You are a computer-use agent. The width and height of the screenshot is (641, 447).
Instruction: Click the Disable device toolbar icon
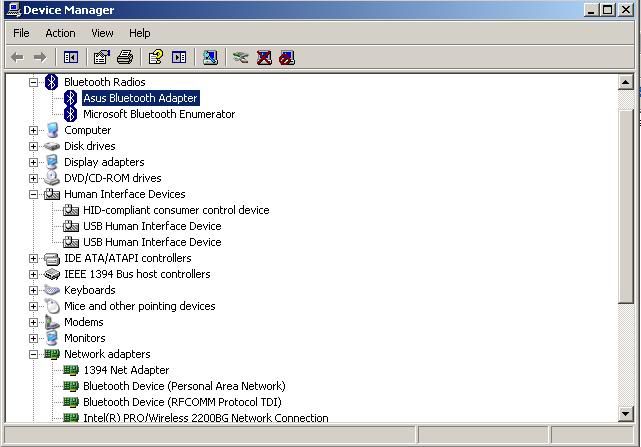[x=287, y=57]
